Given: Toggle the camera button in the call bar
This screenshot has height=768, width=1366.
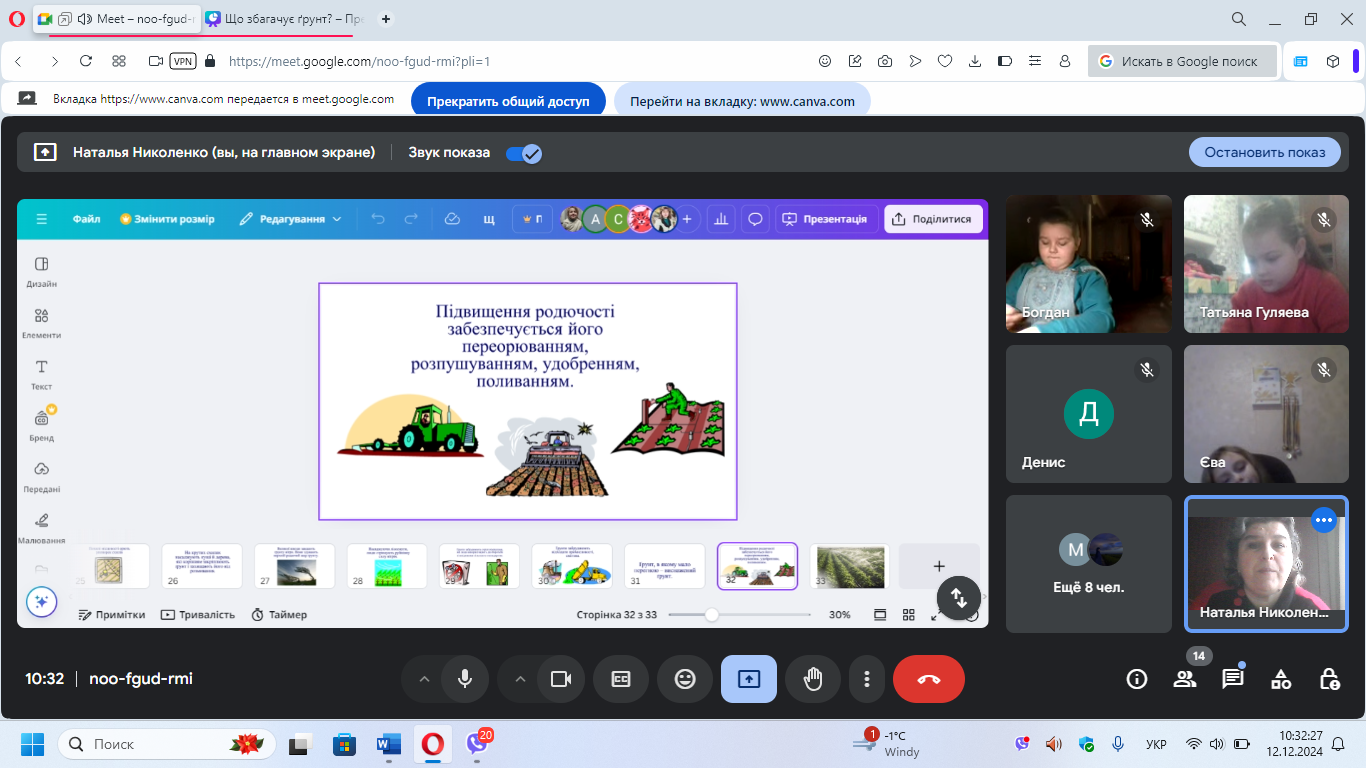Looking at the screenshot, I should tap(561, 679).
